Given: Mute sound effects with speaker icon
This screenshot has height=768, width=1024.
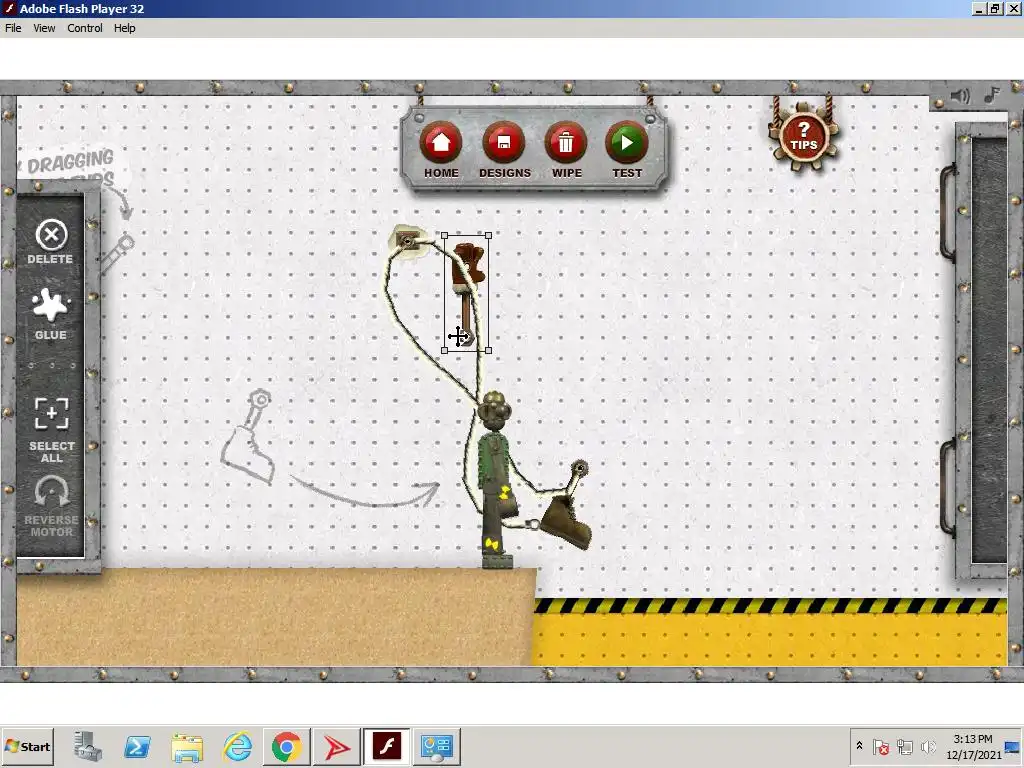Looking at the screenshot, I should (960, 97).
